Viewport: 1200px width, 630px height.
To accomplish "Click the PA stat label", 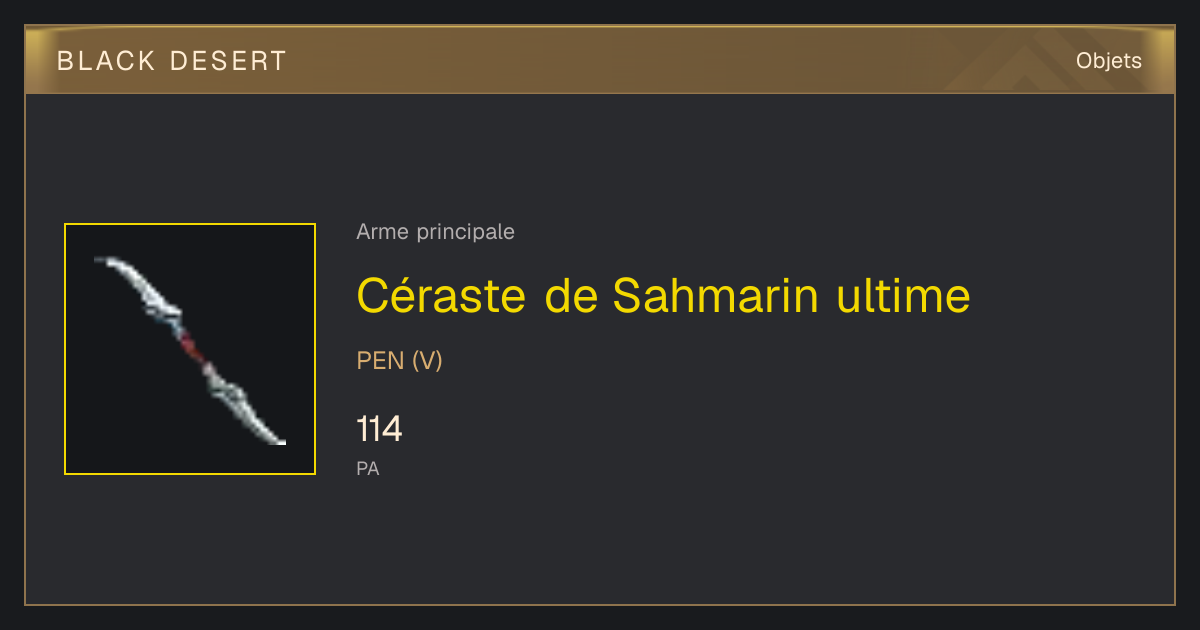I will click(368, 468).
